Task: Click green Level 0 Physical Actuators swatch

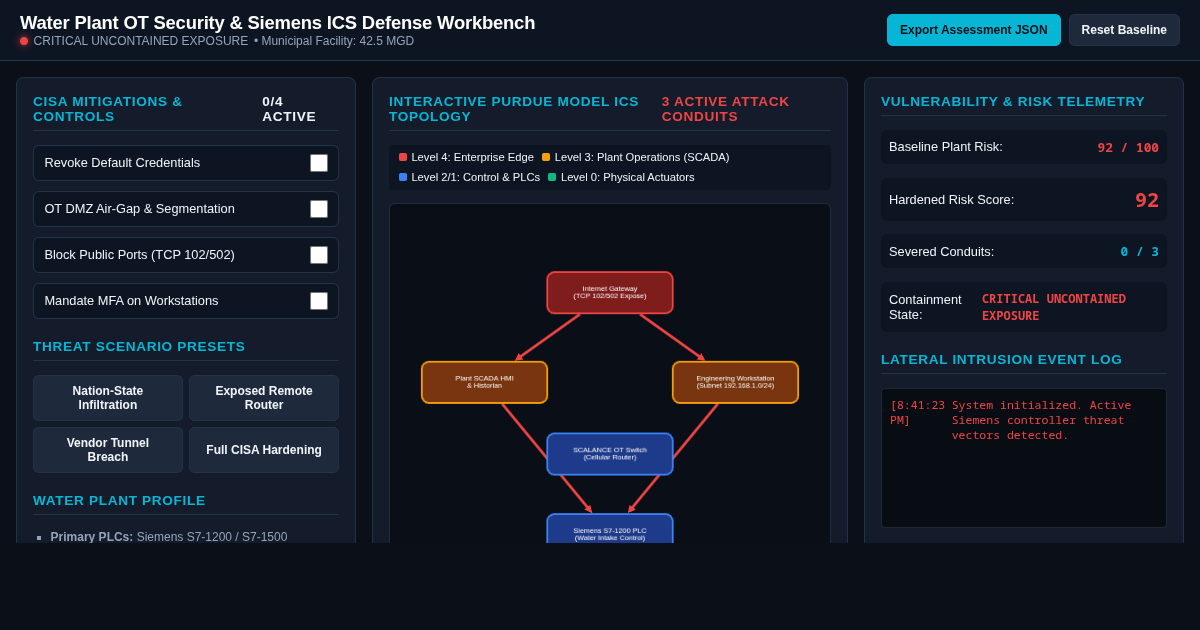Action: (x=552, y=177)
